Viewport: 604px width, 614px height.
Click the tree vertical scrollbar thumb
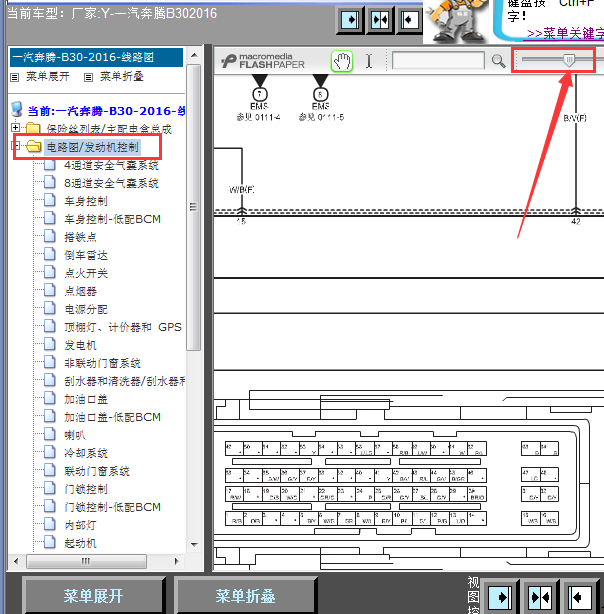[x=193, y=207]
